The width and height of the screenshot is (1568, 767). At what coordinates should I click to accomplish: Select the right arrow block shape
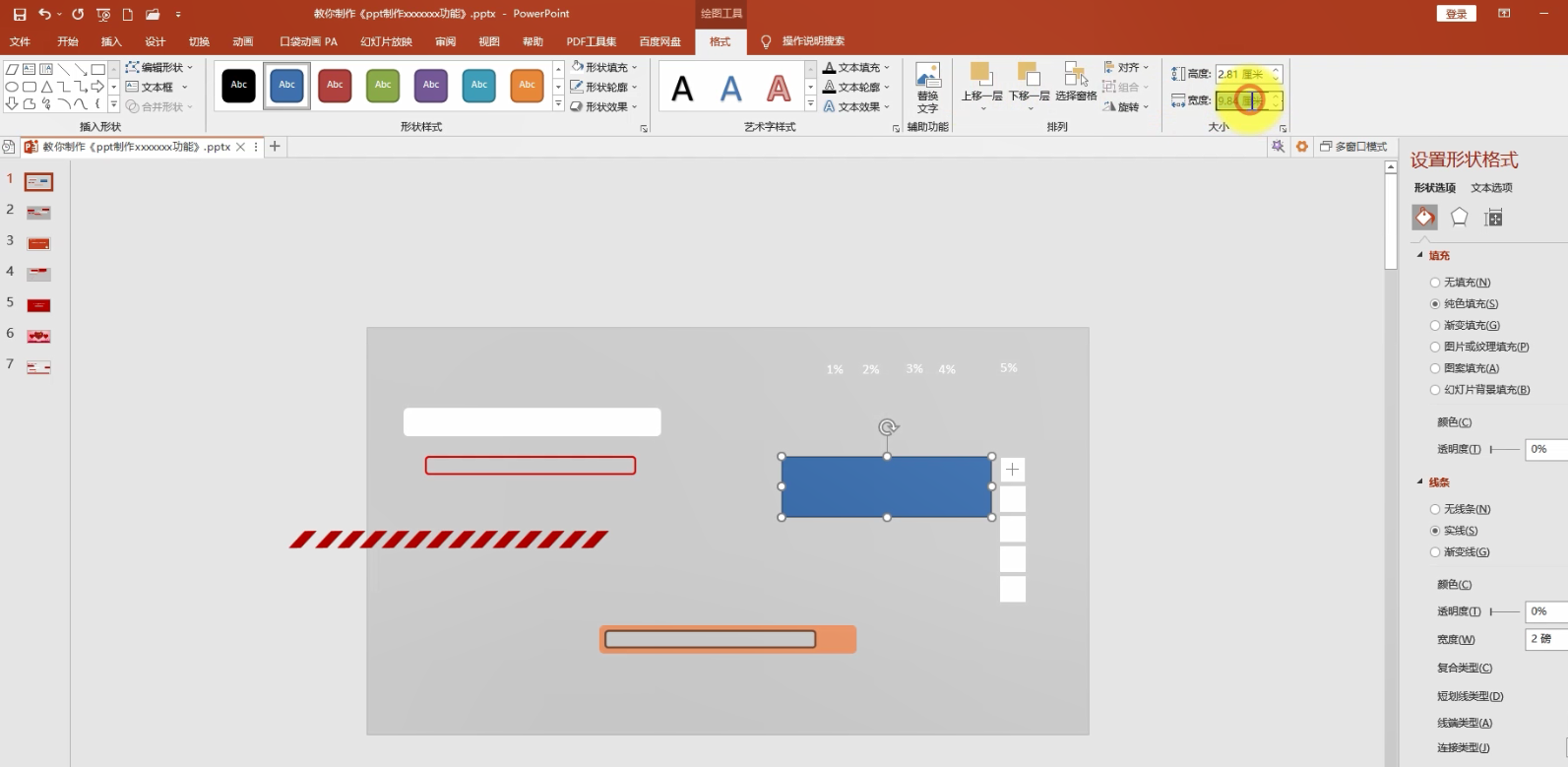pos(97,87)
